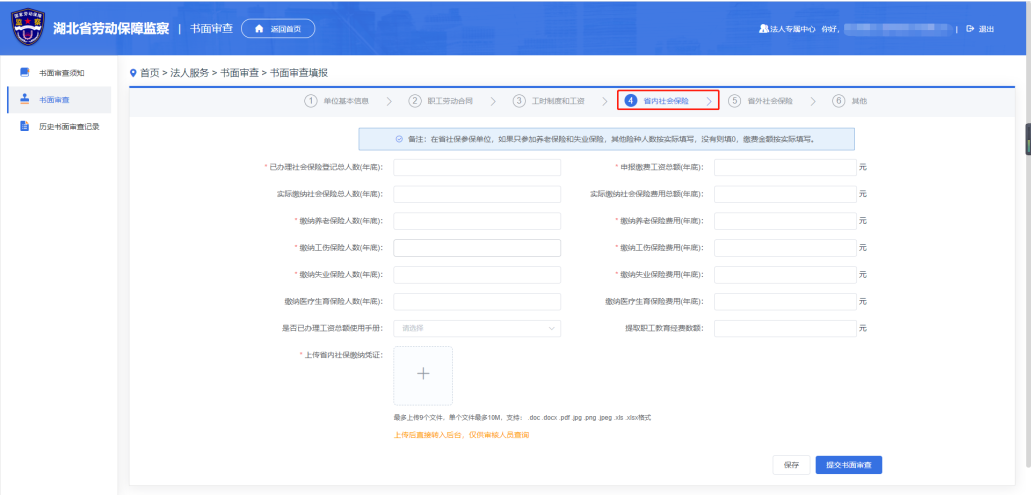Click the 书面审查须知 sidebar icon
This screenshot has height=495, width=1031.
tap(25, 73)
